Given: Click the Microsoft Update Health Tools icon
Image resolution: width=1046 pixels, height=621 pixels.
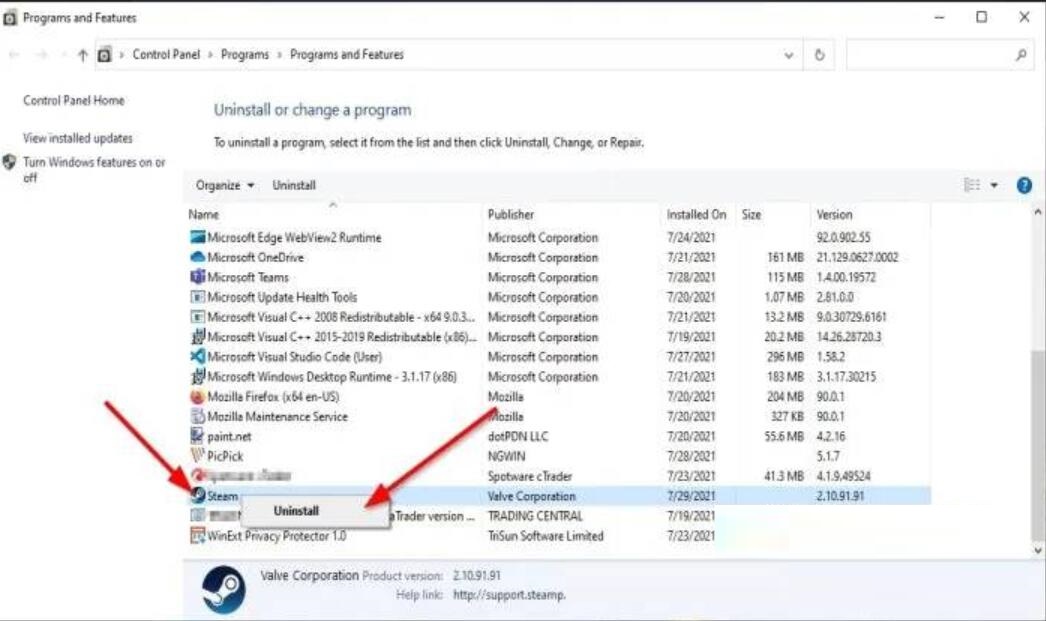Looking at the screenshot, I should [197, 297].
